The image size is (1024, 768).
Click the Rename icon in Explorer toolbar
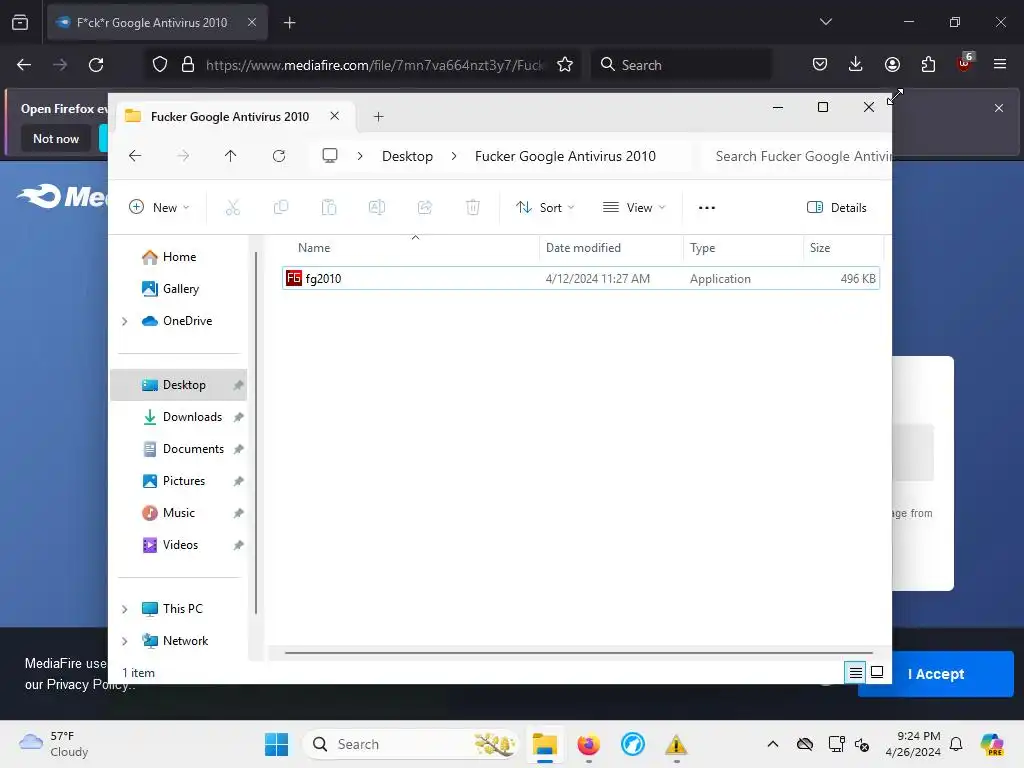[377, 208]
